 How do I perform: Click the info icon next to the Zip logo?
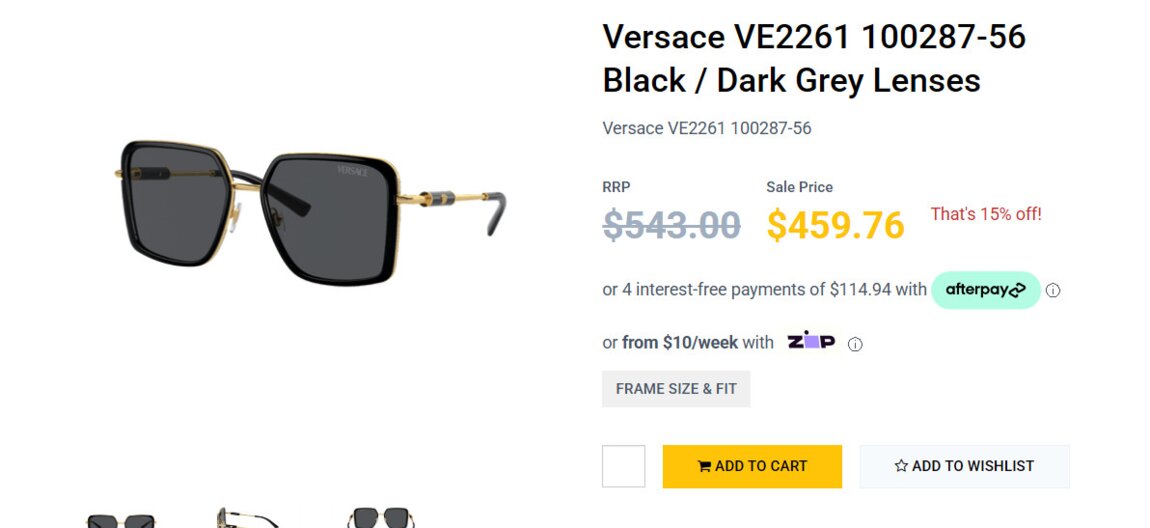point(855,344)
